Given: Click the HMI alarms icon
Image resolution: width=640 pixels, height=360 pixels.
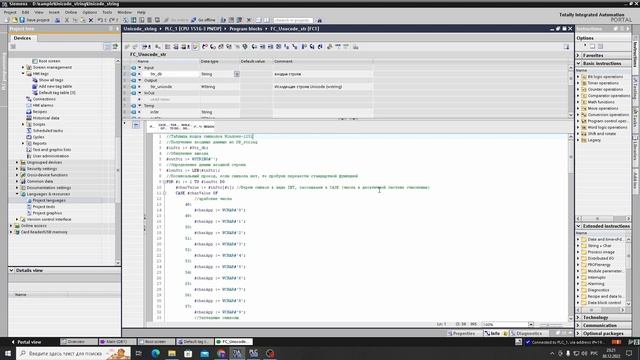Looking at the screenshot, I should click(29, 105).
